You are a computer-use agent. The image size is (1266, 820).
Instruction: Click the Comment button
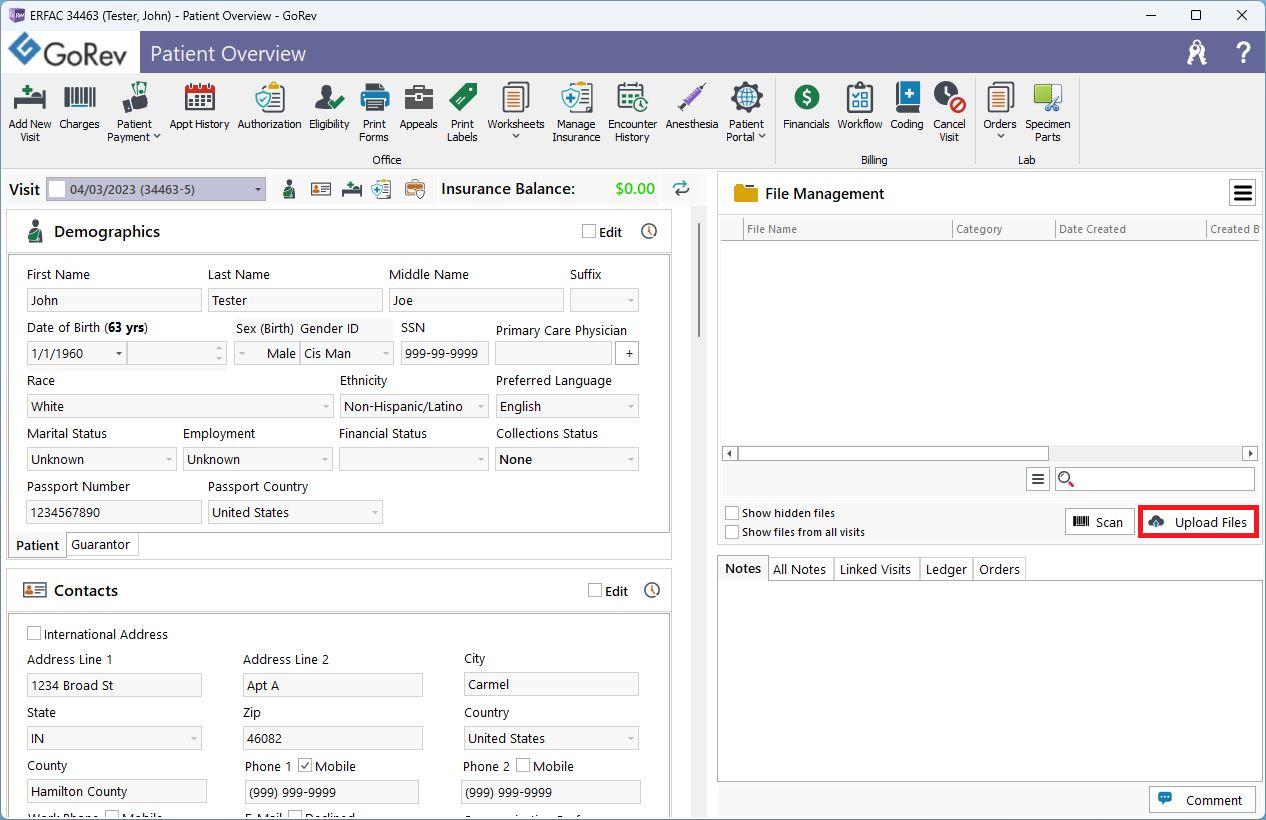point(1201,800)
